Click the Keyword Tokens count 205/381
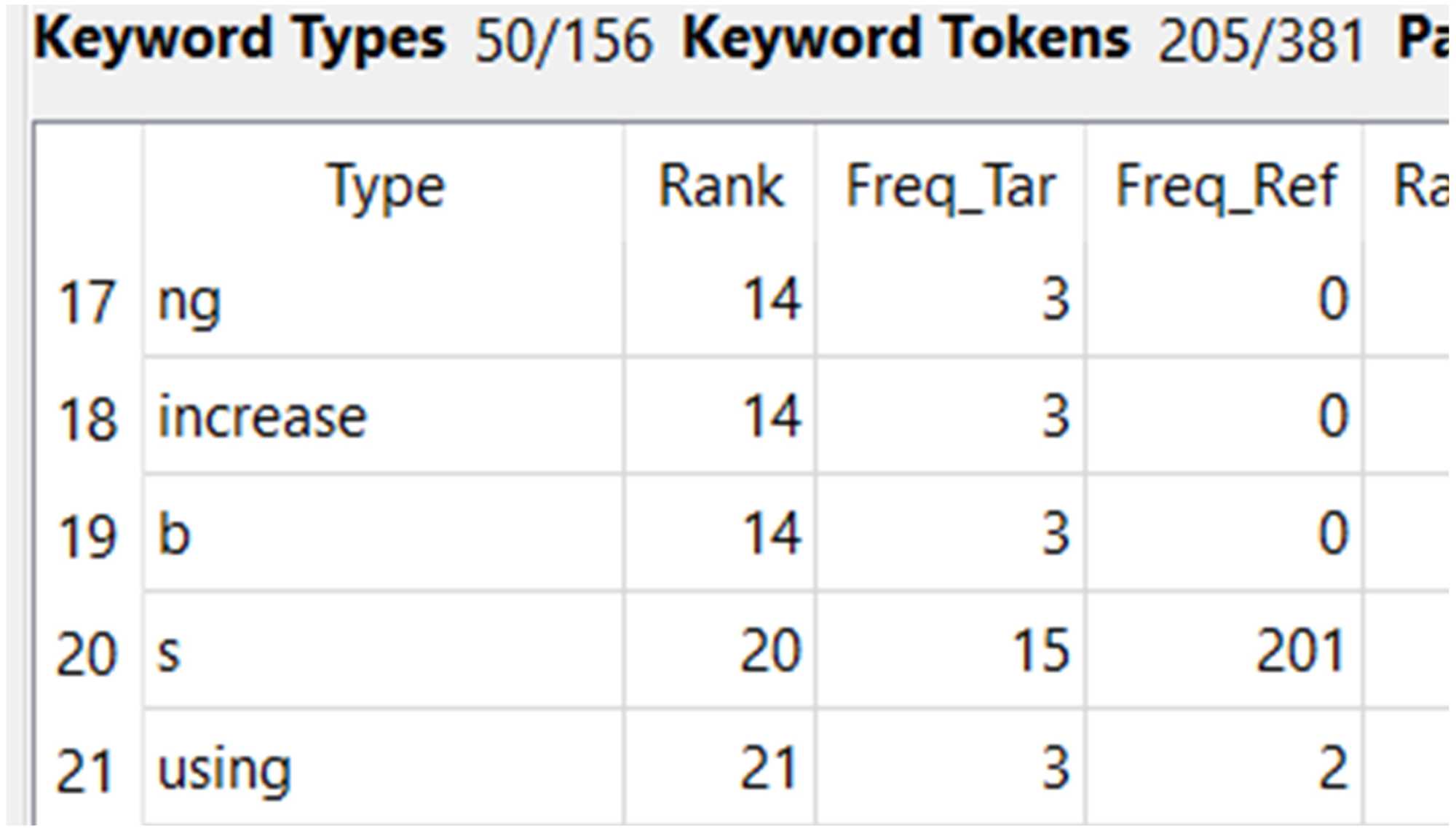Image resolution: width=1456 pixels, height=831 pixels. 1261,42
